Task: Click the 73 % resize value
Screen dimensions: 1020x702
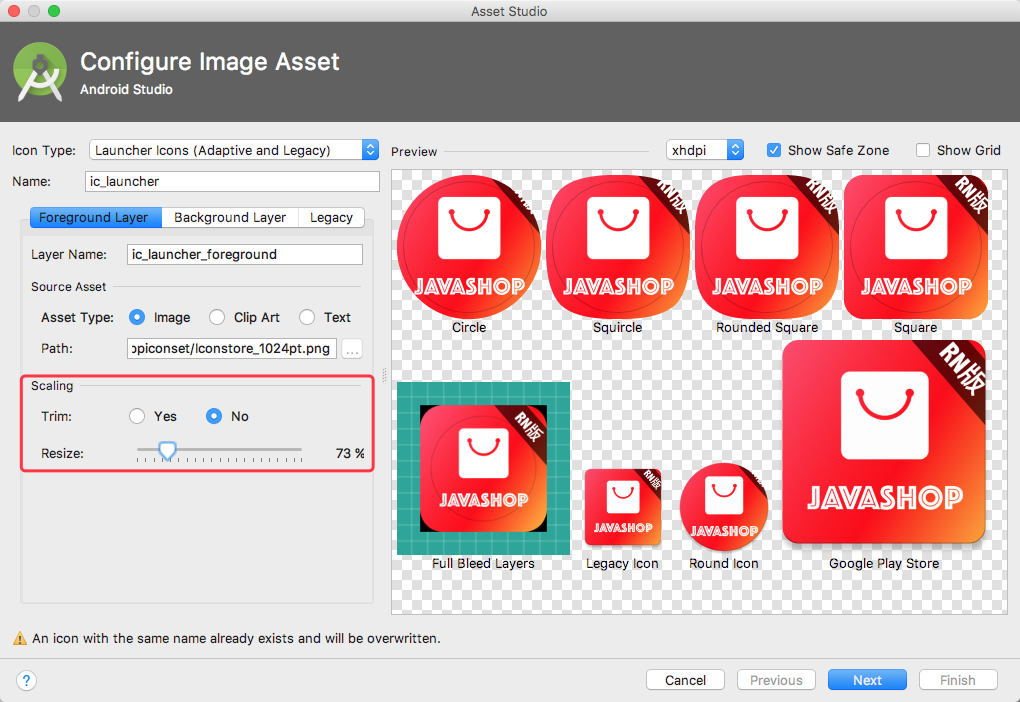Action: 350,453
